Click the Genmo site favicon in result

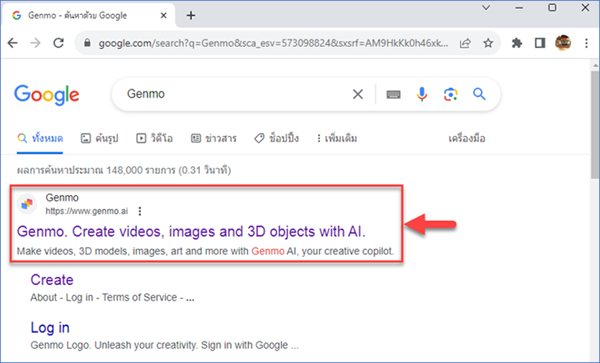coord(27,204)
